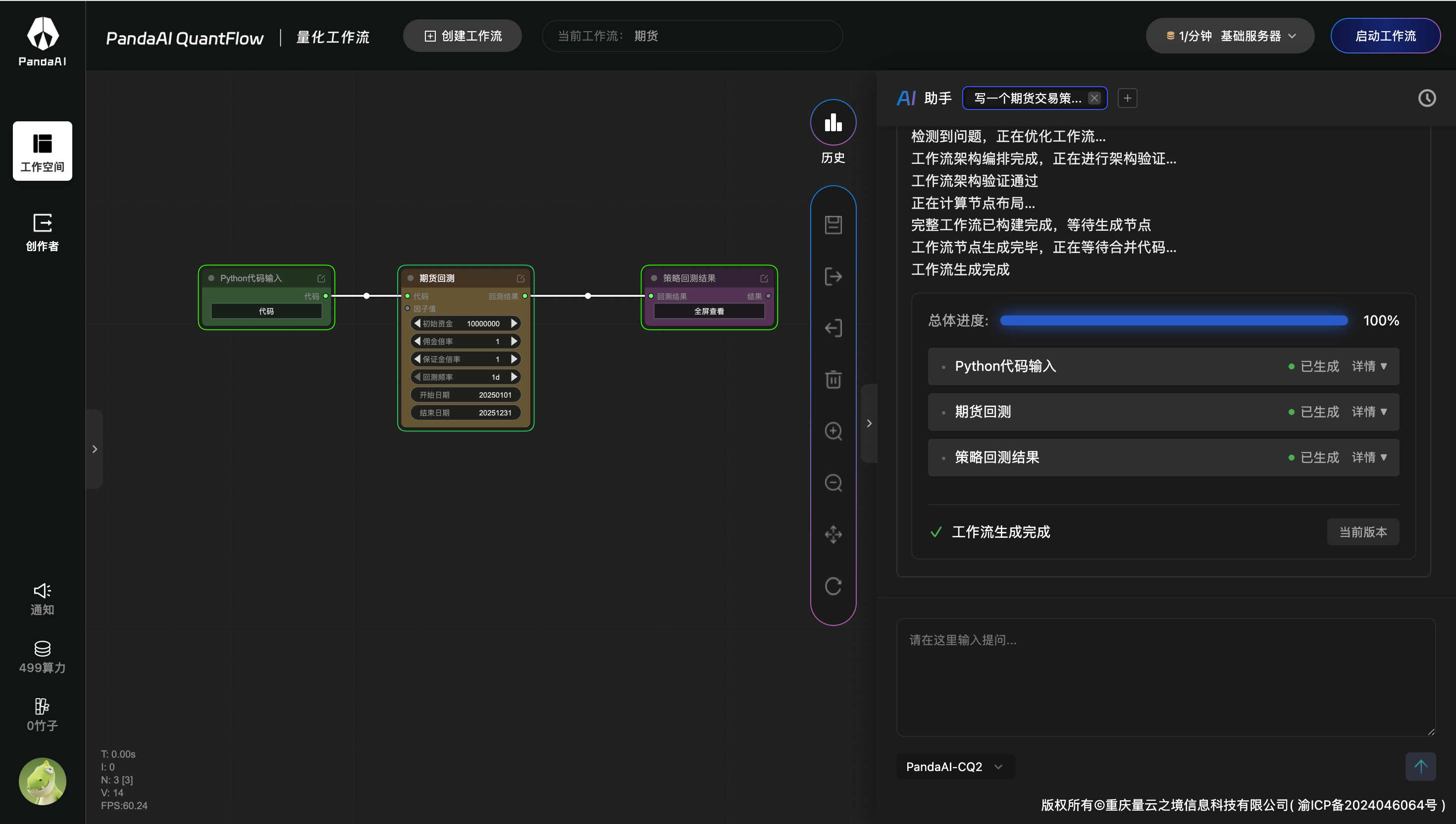Click the 当前工作流 name field showing 期货

[692, 36]
